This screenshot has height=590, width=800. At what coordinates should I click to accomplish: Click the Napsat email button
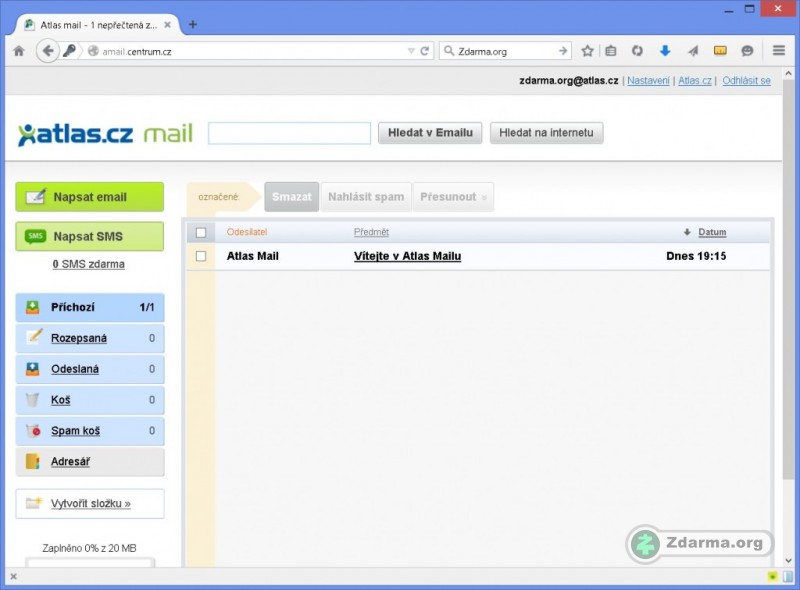pos(90,197)
